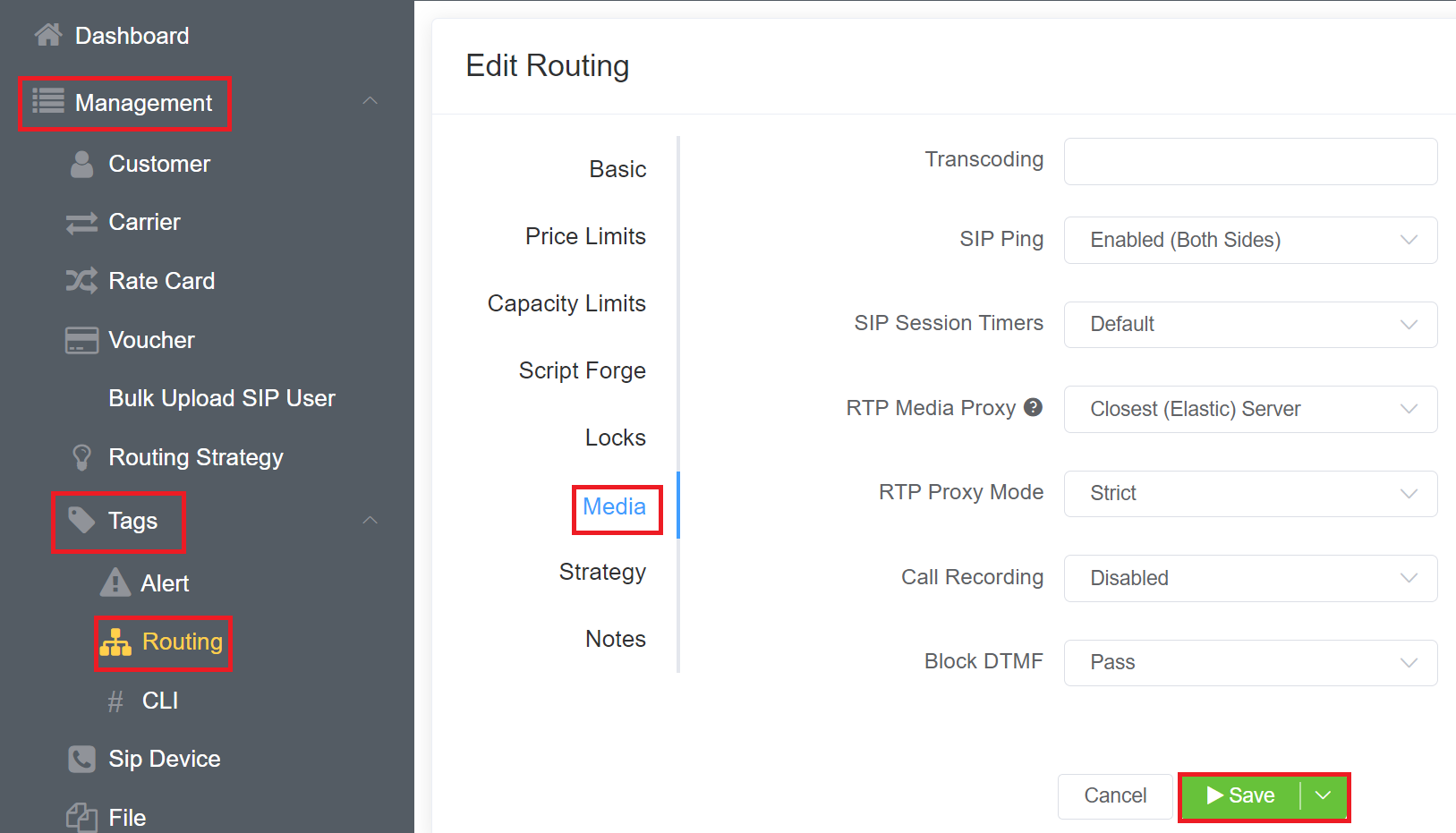Open the Call Recording dropdown
The image size is (1456, 833).
coord(1249,578)
